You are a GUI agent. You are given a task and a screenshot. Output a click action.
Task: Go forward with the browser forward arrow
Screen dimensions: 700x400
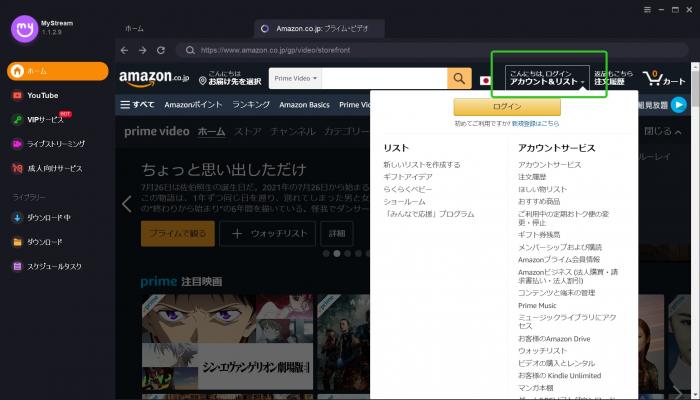pyautogui.click(x=142, y=50)
